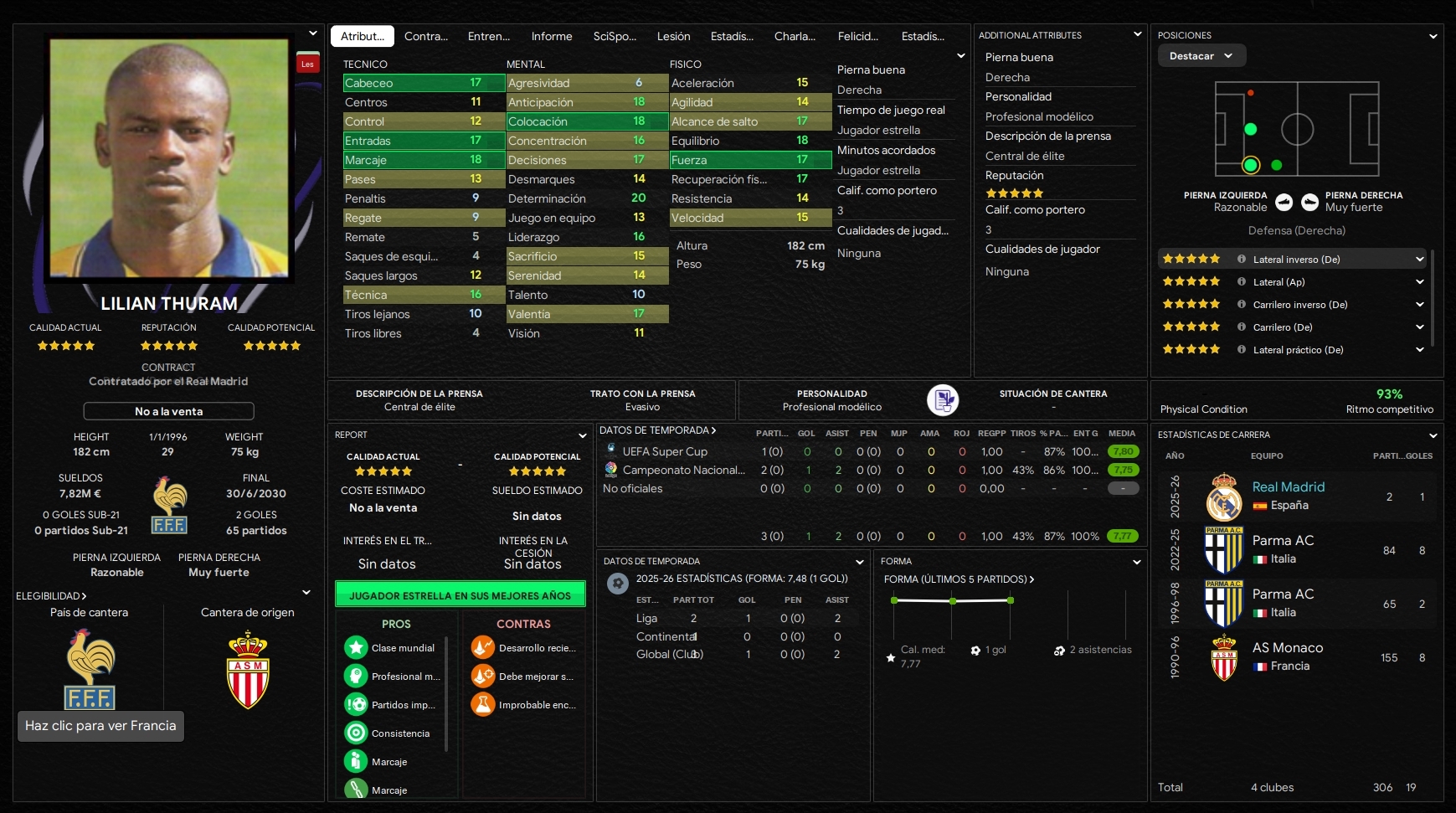
Task: Click the football icon beside 2025-26 Estadísticas
Action: 618,583
